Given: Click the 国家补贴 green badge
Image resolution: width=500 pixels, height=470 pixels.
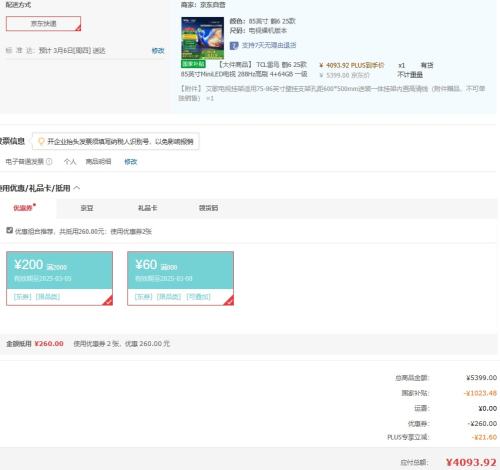Looking at the screenshot, I should (x=193, y=64).
